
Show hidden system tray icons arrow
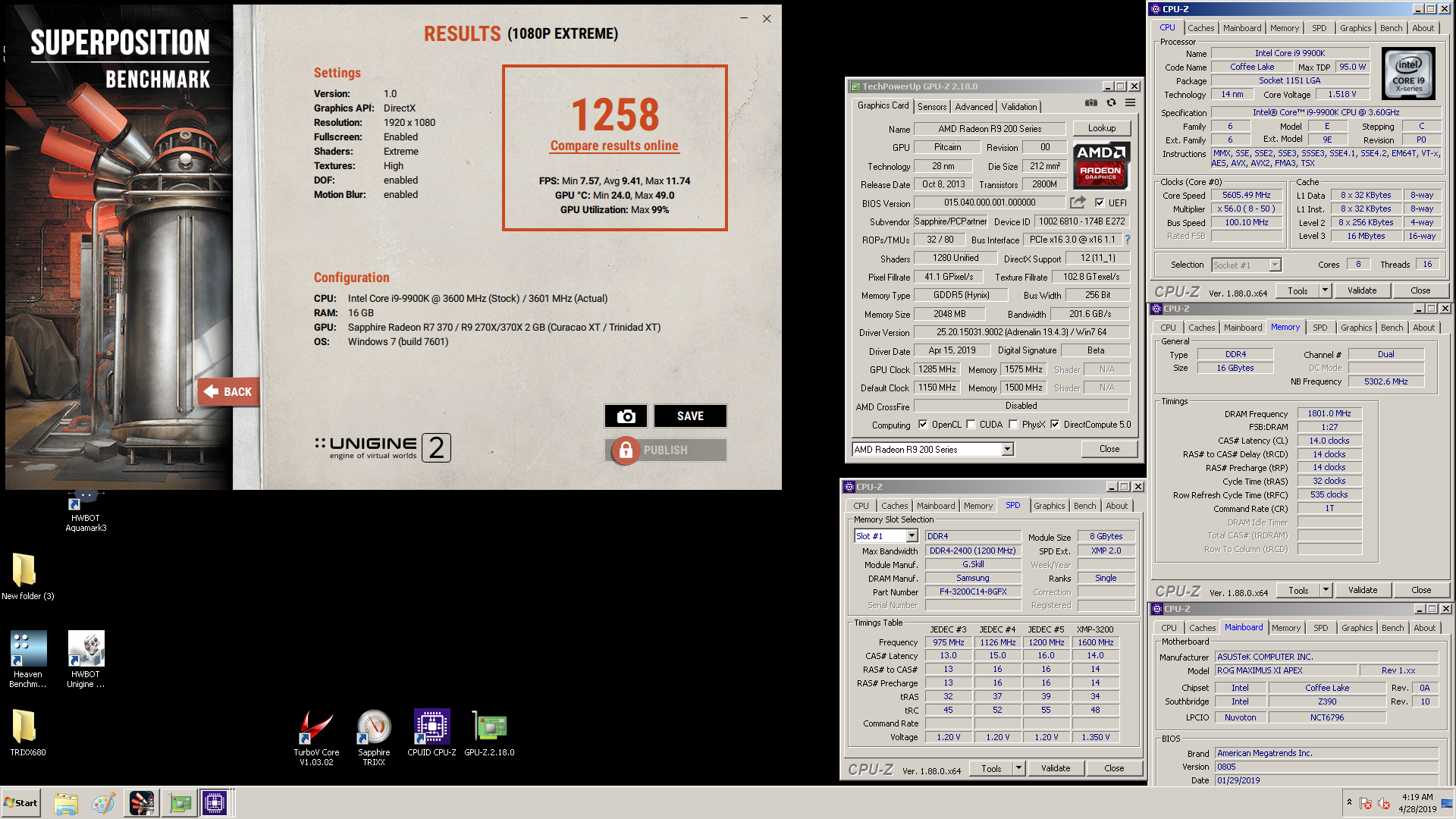[1349, 802]
